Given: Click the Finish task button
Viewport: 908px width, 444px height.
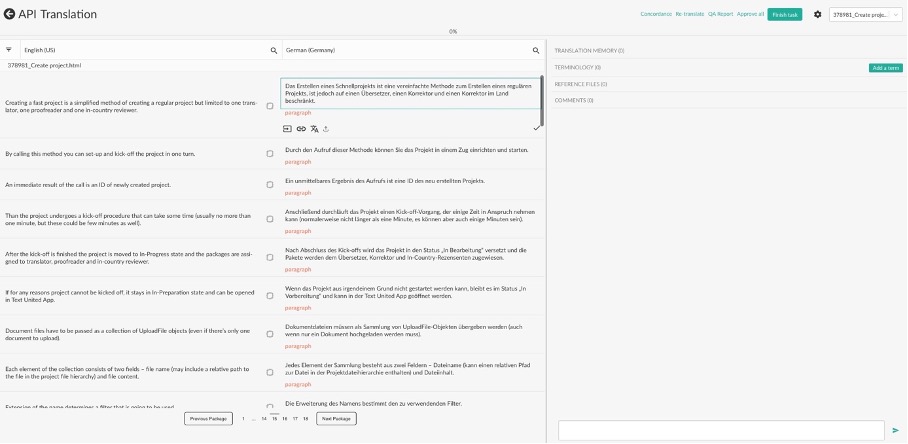Looking at the screenshot, I should (x=785, y=14).
